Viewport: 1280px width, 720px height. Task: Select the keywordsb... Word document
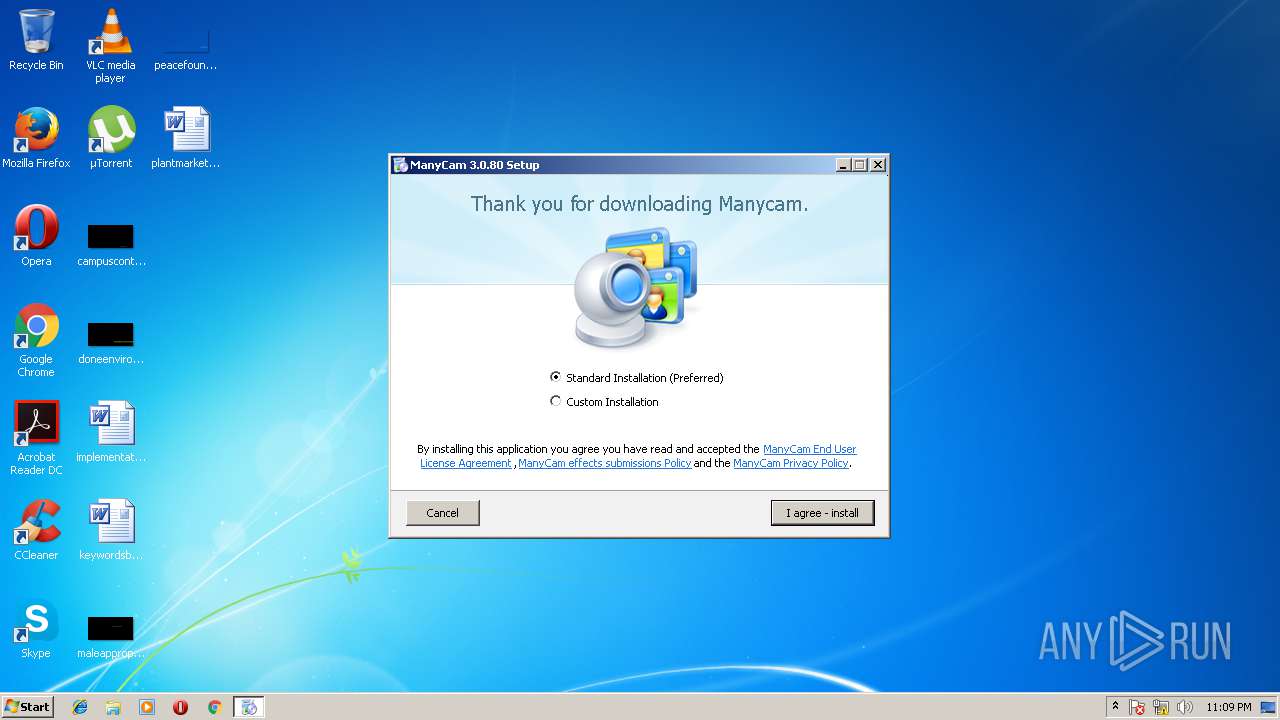coord(111,530)
